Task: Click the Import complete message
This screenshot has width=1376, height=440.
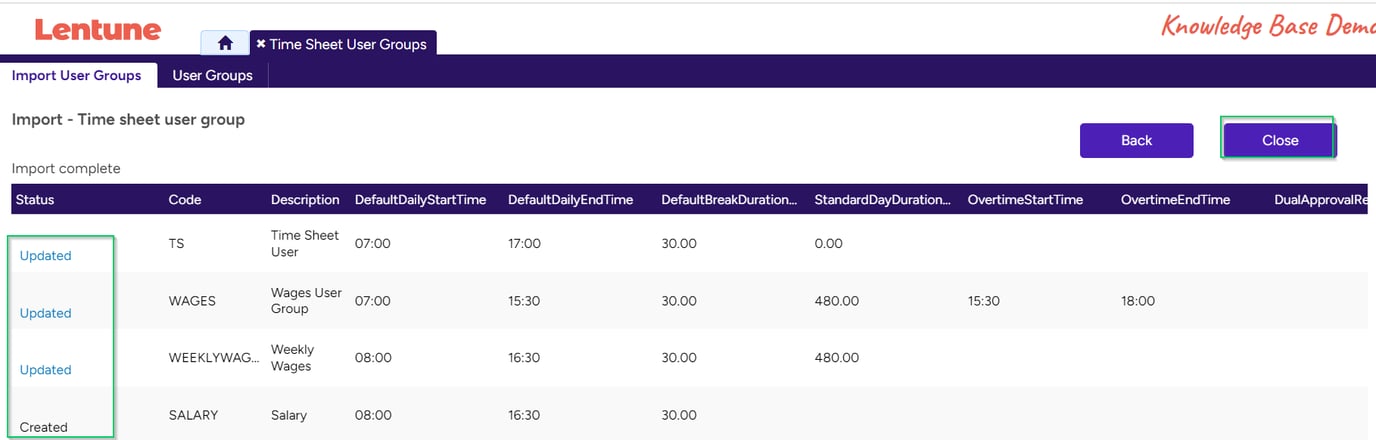Action: [x=66, y=168]
